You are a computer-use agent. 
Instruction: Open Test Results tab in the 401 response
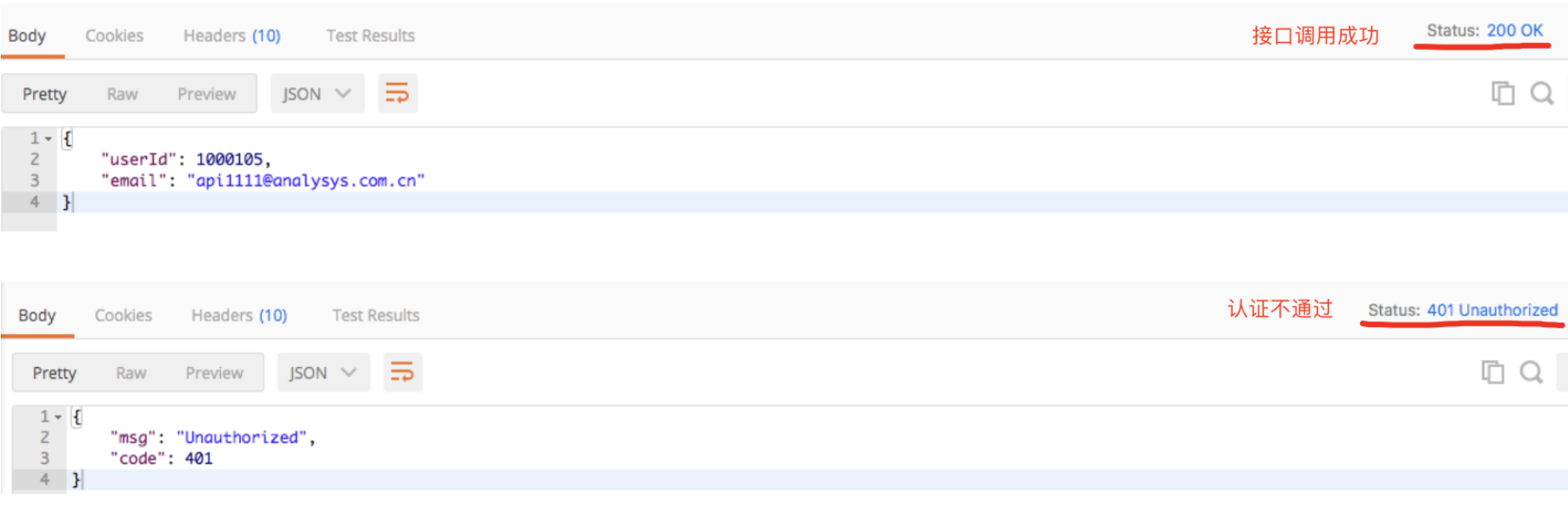(x=376, y=315)
